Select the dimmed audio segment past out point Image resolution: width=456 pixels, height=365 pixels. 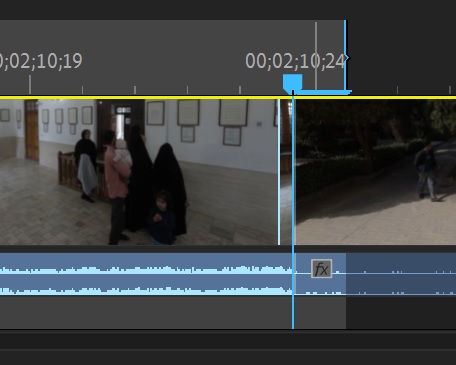(401, 274)
